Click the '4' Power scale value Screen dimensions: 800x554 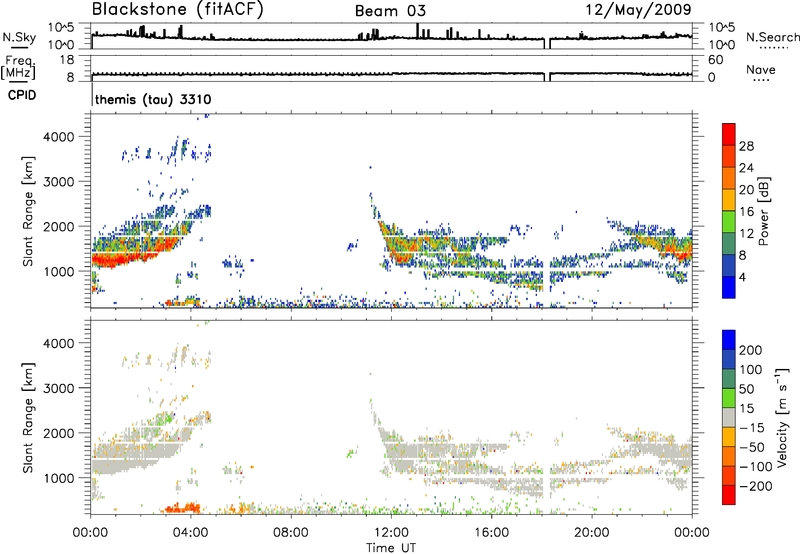click(x=743, y=277)
